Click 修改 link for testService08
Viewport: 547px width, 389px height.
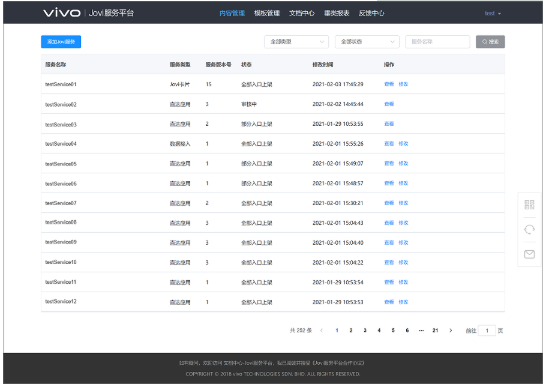(403, 223)
